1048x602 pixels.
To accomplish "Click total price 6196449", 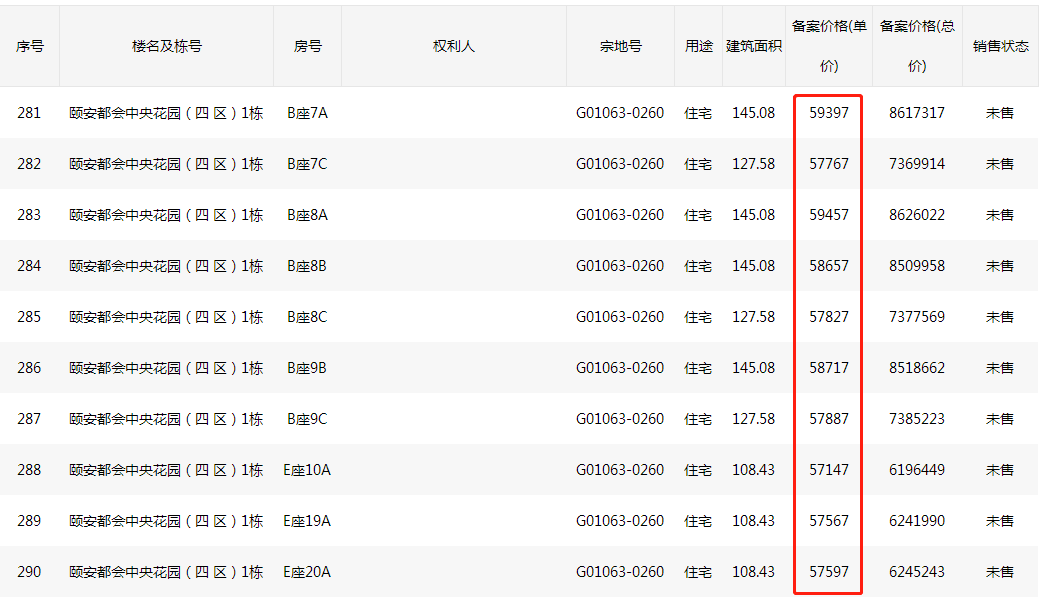I will [917, 470].
